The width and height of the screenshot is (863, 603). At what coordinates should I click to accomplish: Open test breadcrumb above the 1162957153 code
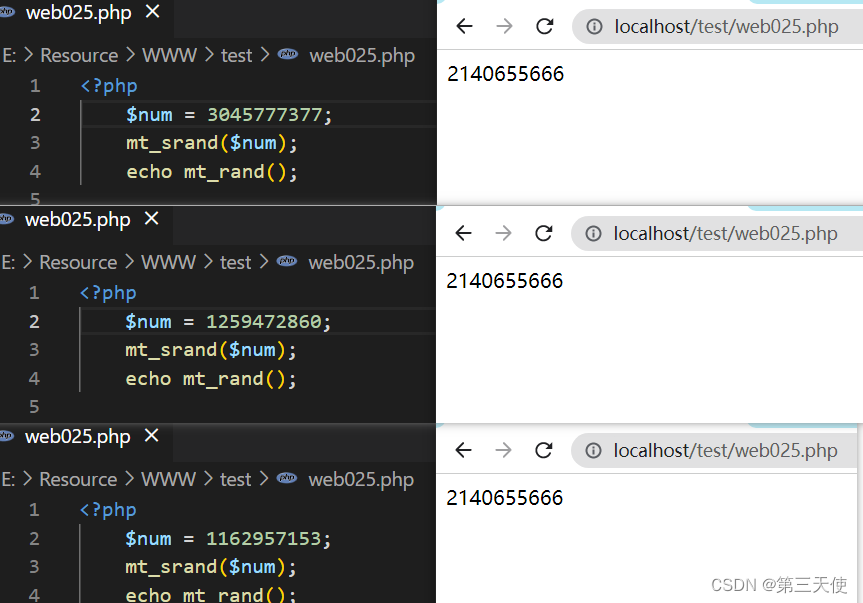click(236, 479)
